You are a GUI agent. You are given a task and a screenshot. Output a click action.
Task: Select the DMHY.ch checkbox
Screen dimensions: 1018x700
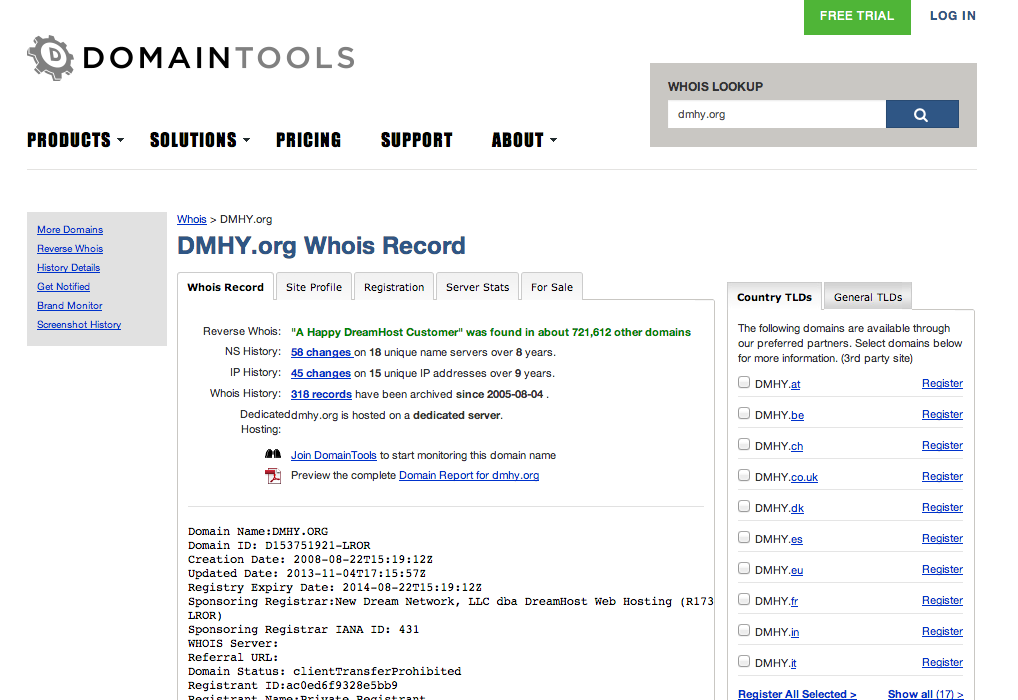point(744,445)
